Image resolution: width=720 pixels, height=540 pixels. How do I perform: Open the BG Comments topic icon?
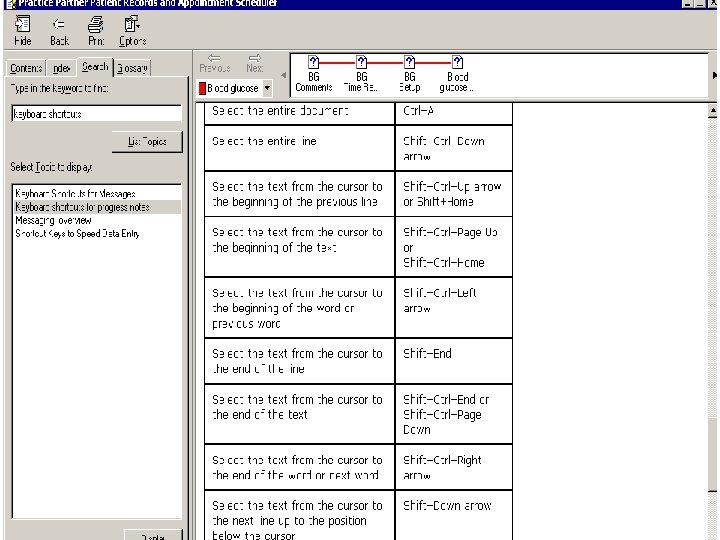pos(314,73)
